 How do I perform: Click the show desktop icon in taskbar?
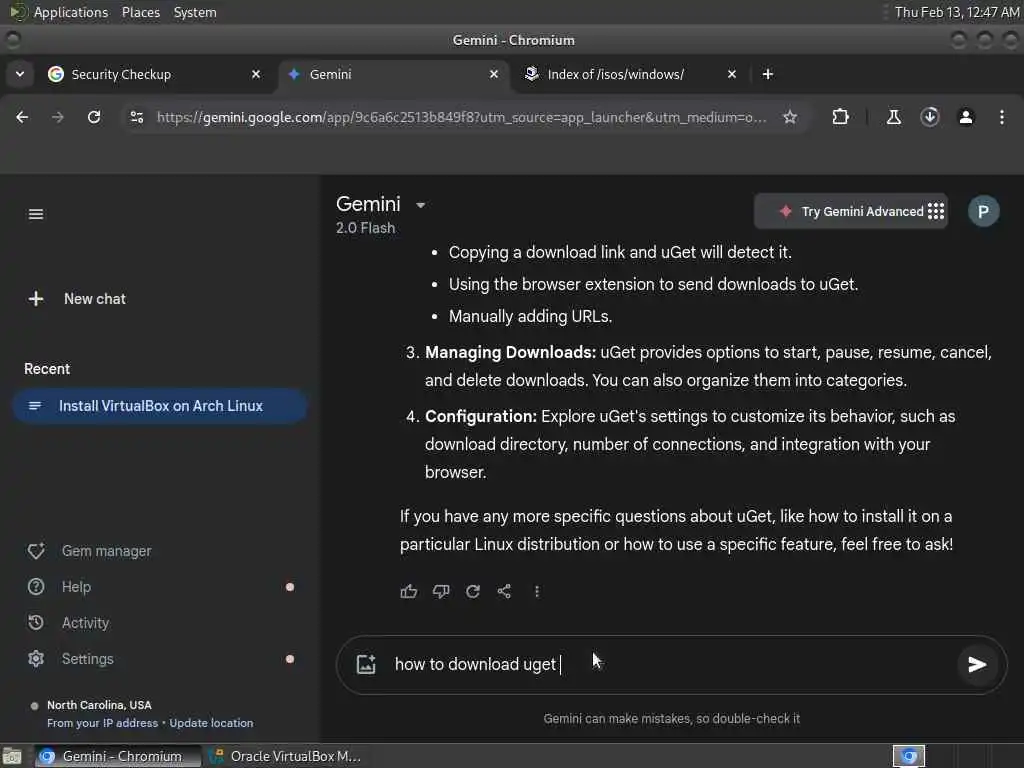12,756
